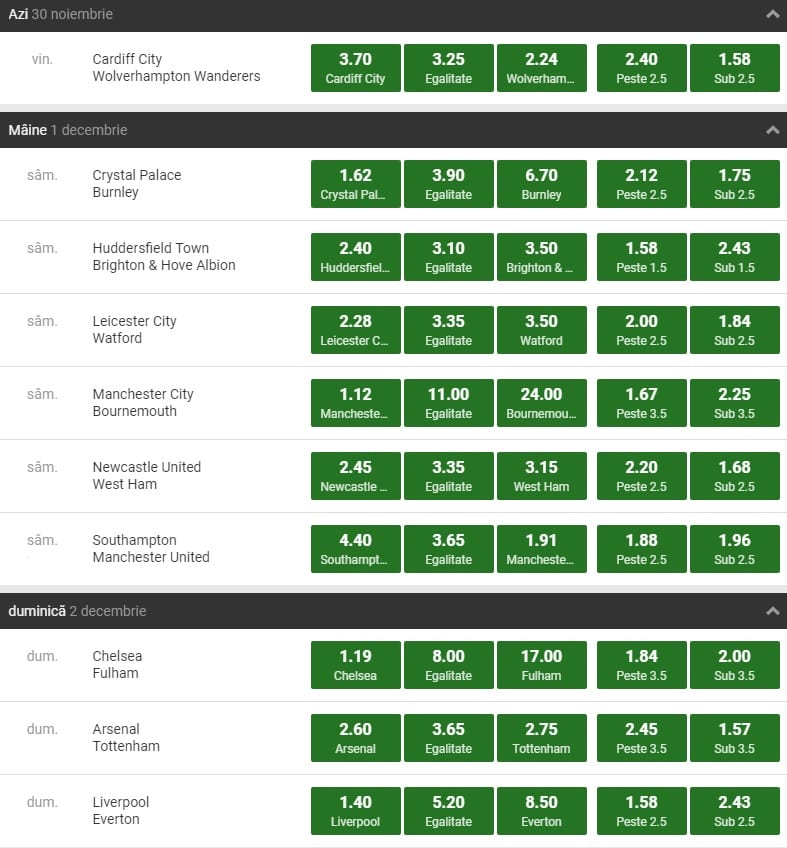Screen dimensions: 787x848
Task: Collapse the Mâine 1 decembrie section
Action: point(772,130)
